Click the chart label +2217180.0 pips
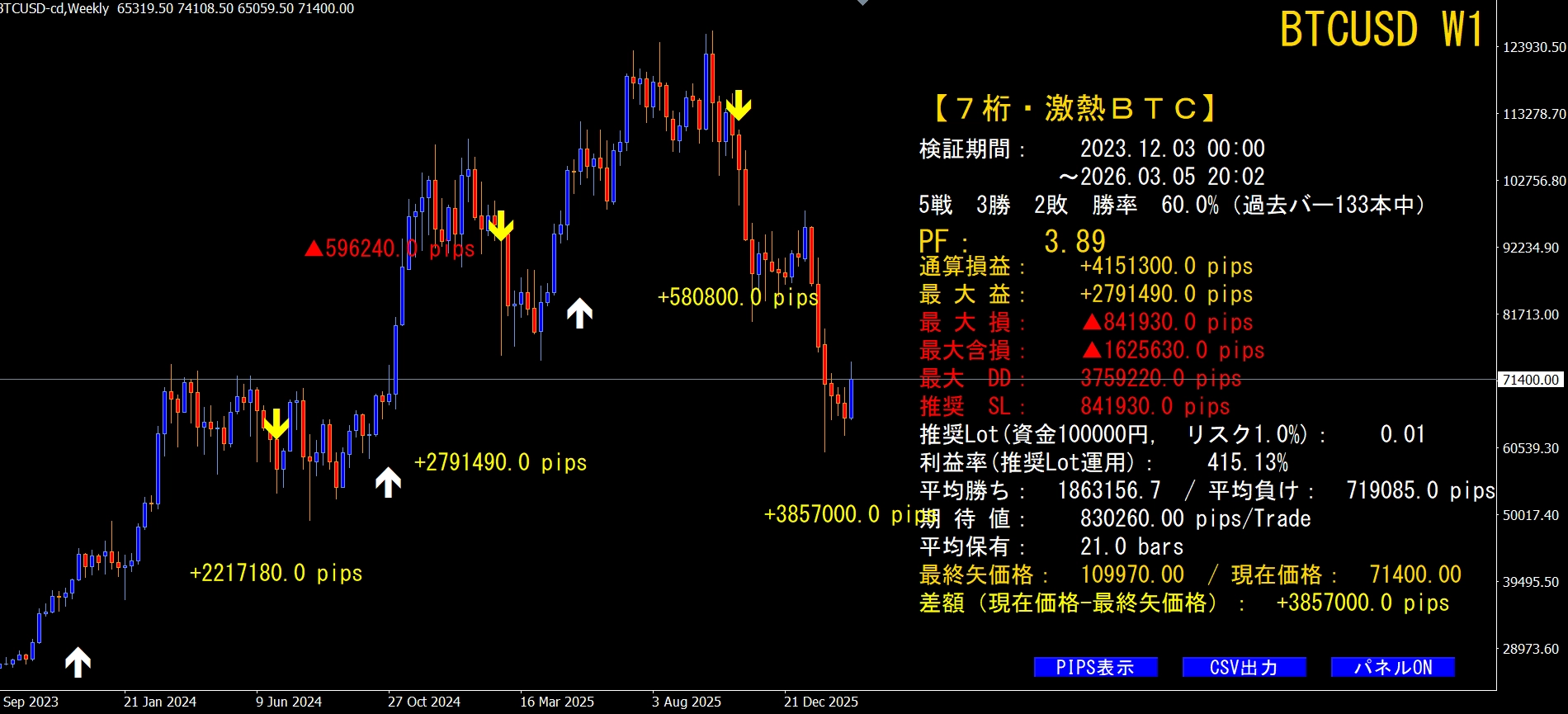This screenshot has height=714, width=1568. [x=276, y=573]
